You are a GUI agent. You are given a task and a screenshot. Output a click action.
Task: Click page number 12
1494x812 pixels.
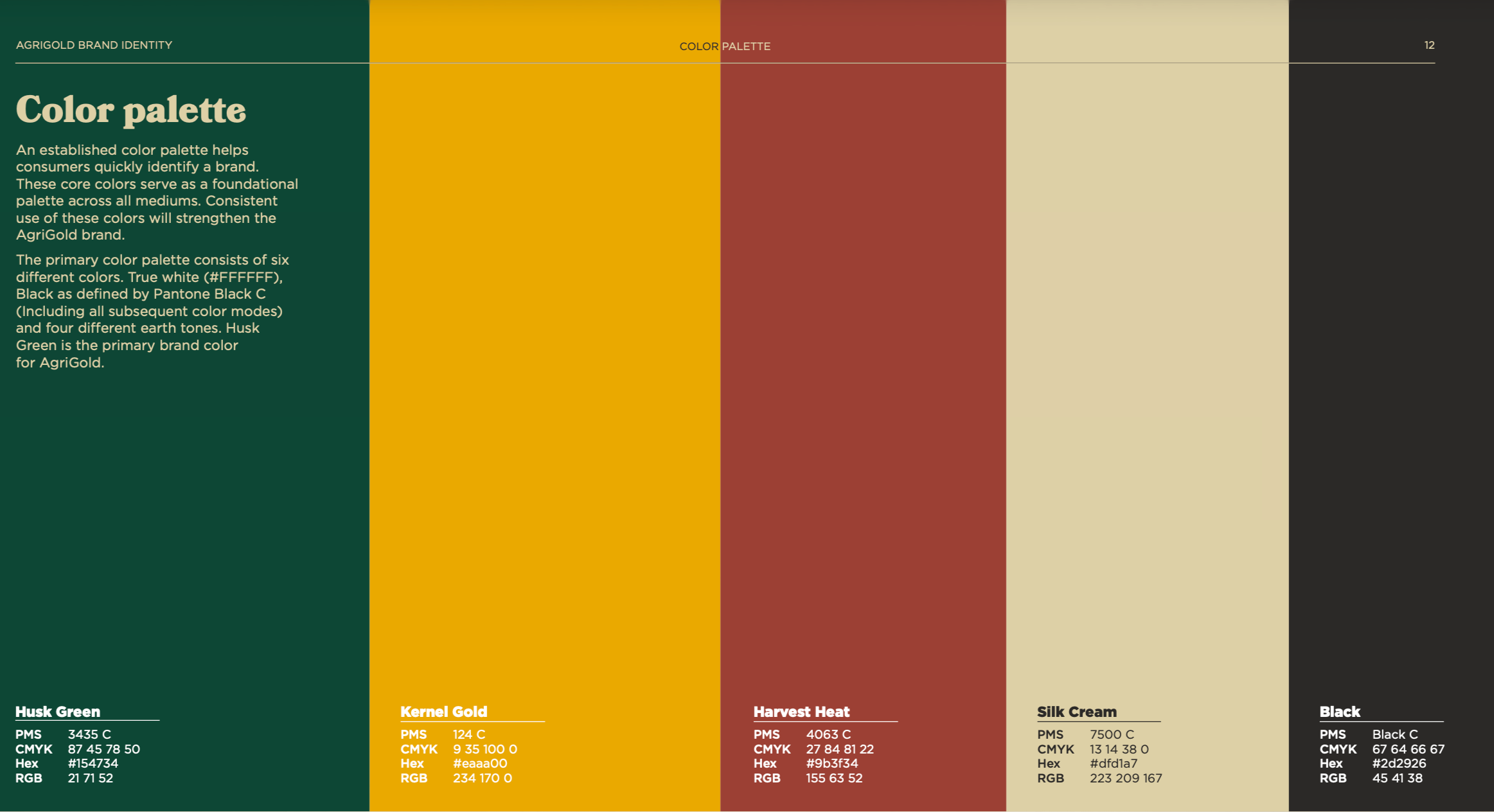[1429, 45]
